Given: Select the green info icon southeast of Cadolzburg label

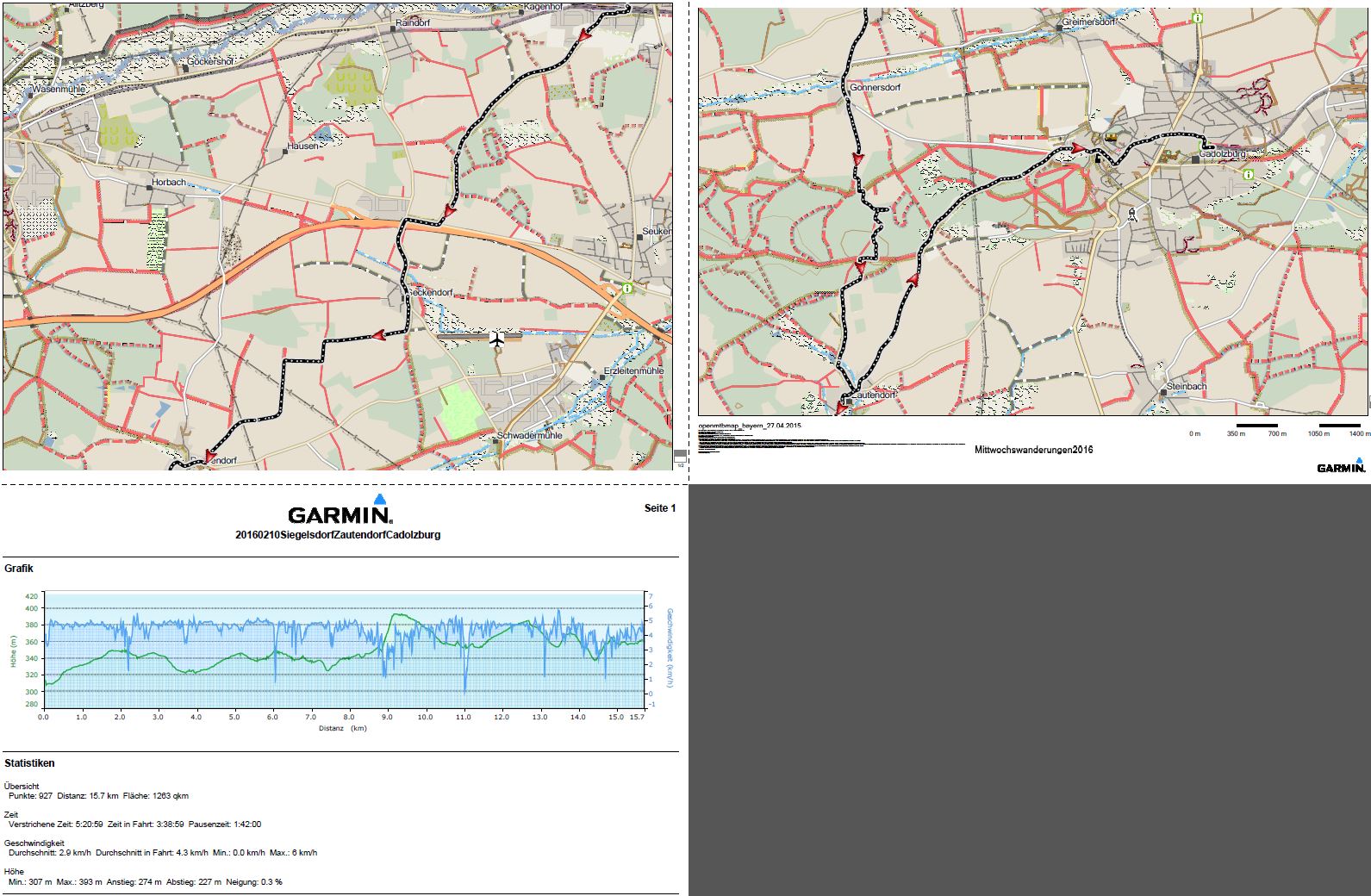Looking at the screenshot, I should coord(1248,174).
